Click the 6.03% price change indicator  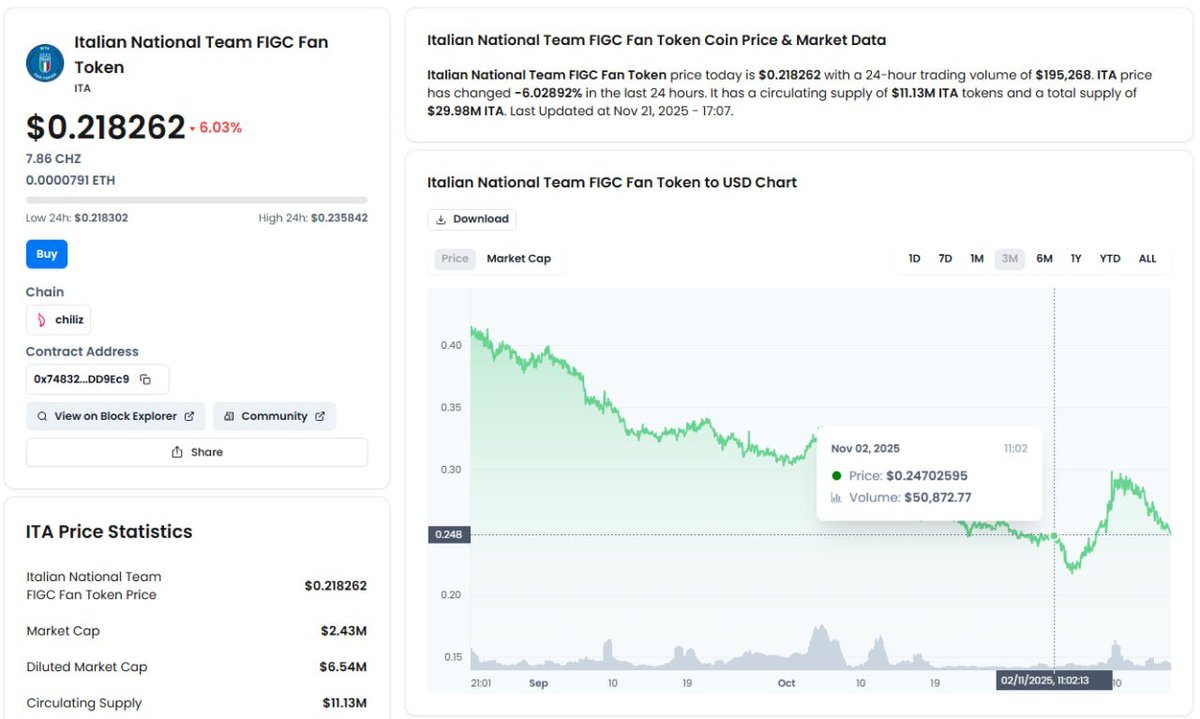(216, 128)
